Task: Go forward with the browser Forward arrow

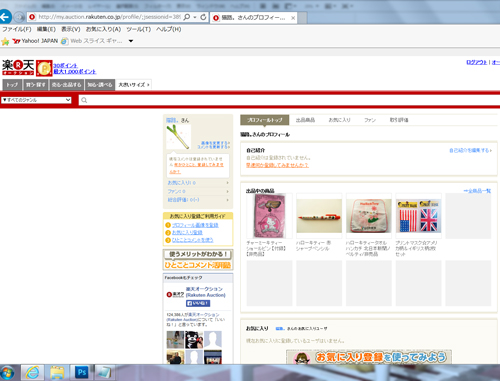Action: [19, 17]
